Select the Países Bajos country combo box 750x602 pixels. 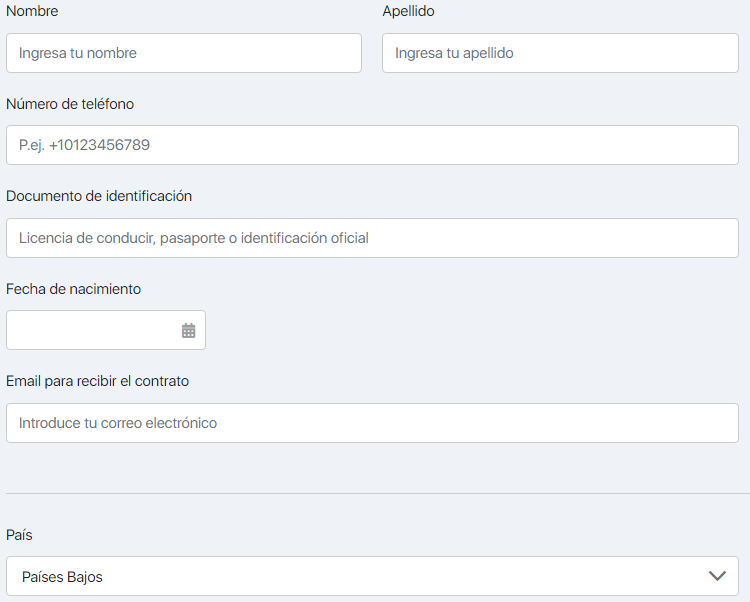tap(360, 576)
